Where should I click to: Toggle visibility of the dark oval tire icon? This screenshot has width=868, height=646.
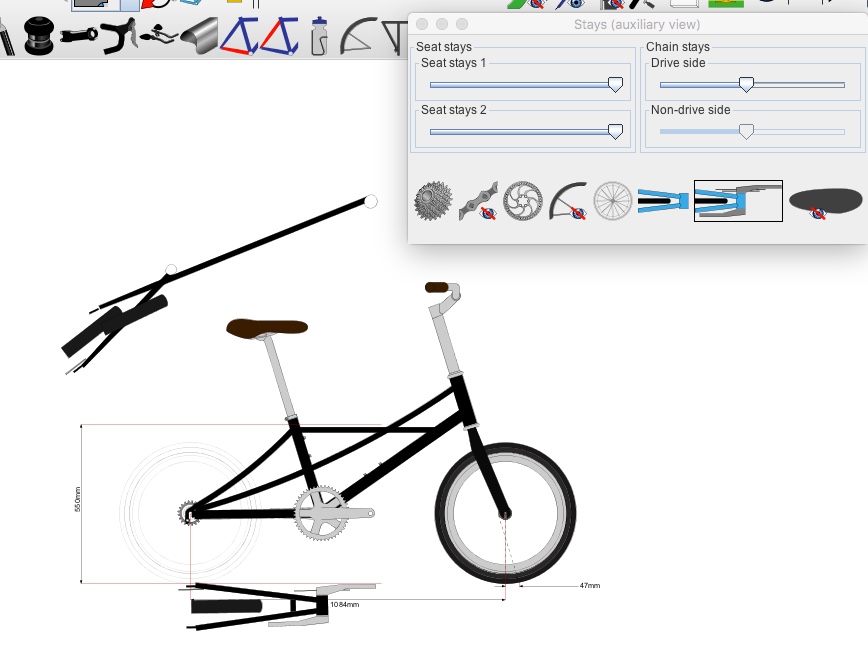825,201
